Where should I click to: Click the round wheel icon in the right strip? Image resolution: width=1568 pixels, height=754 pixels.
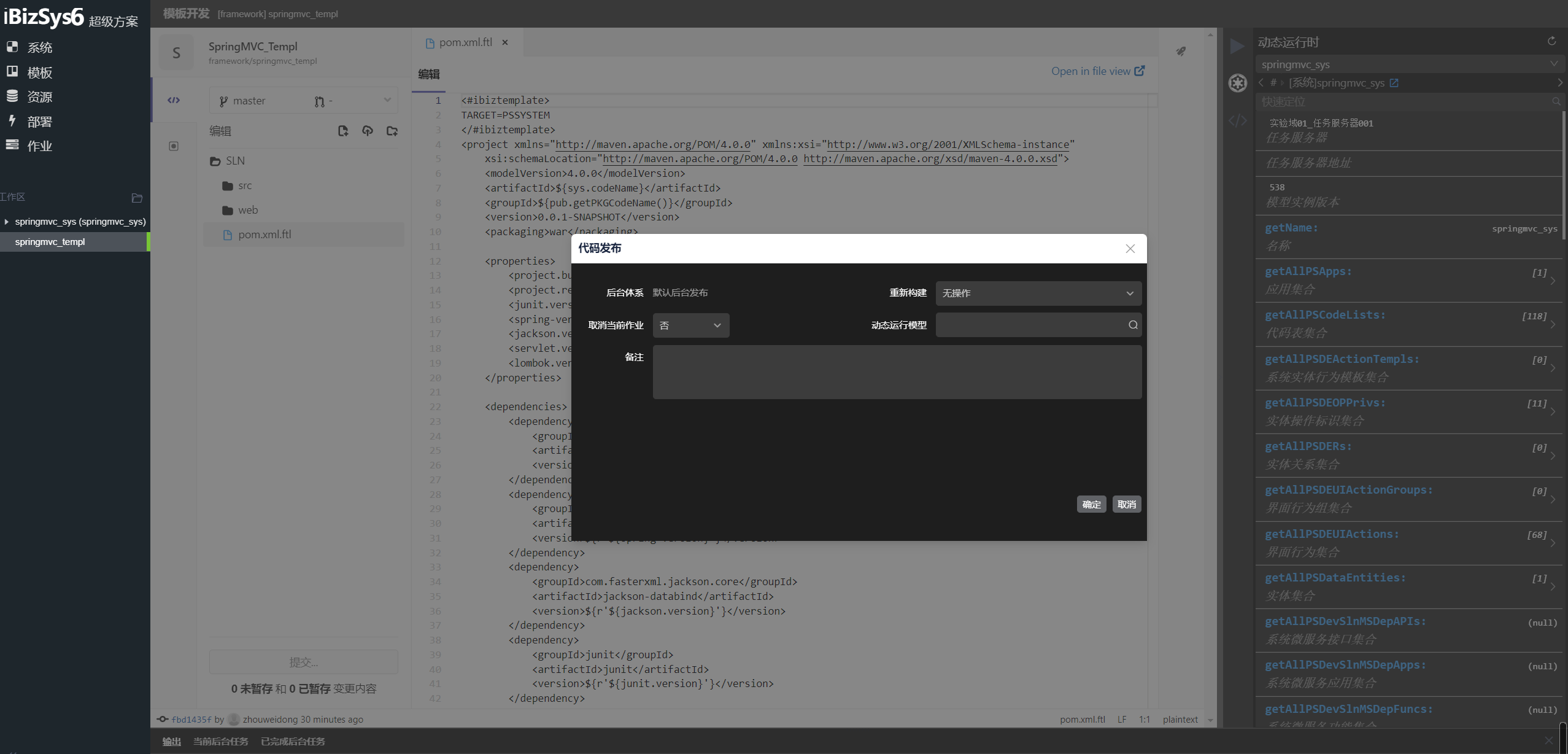point(1237,83)
